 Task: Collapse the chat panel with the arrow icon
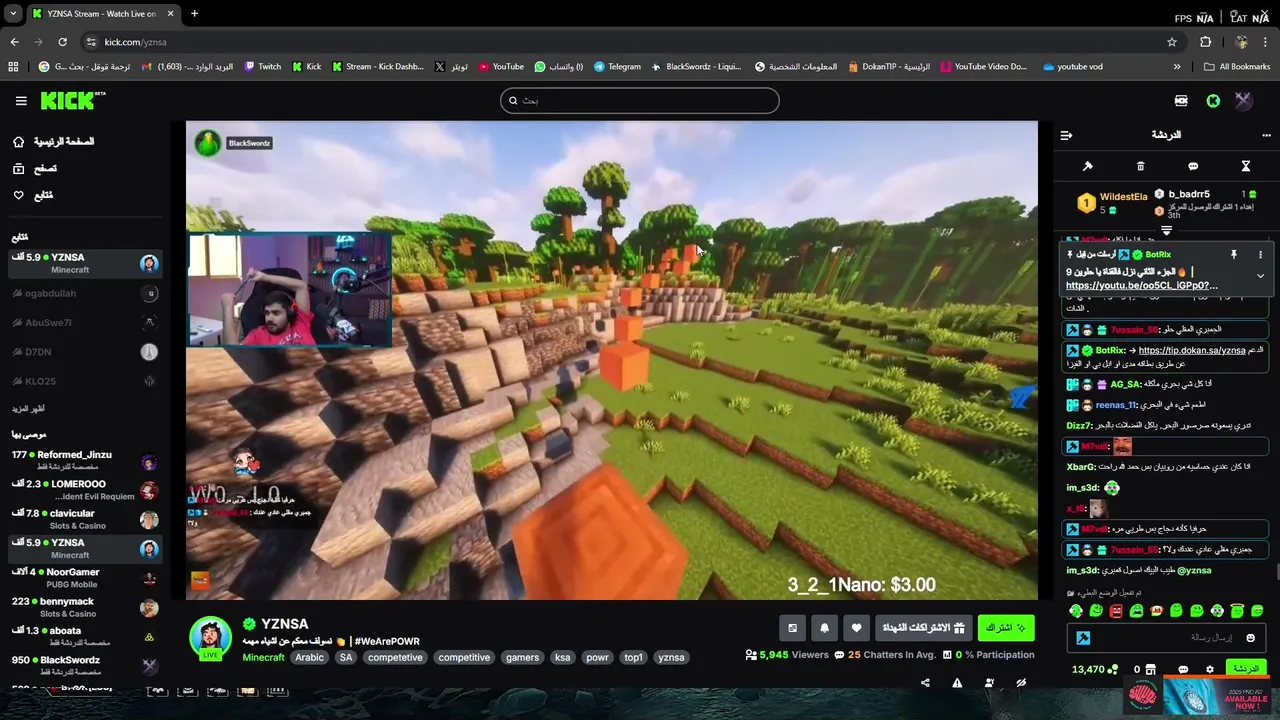[x=1066, y=135]
